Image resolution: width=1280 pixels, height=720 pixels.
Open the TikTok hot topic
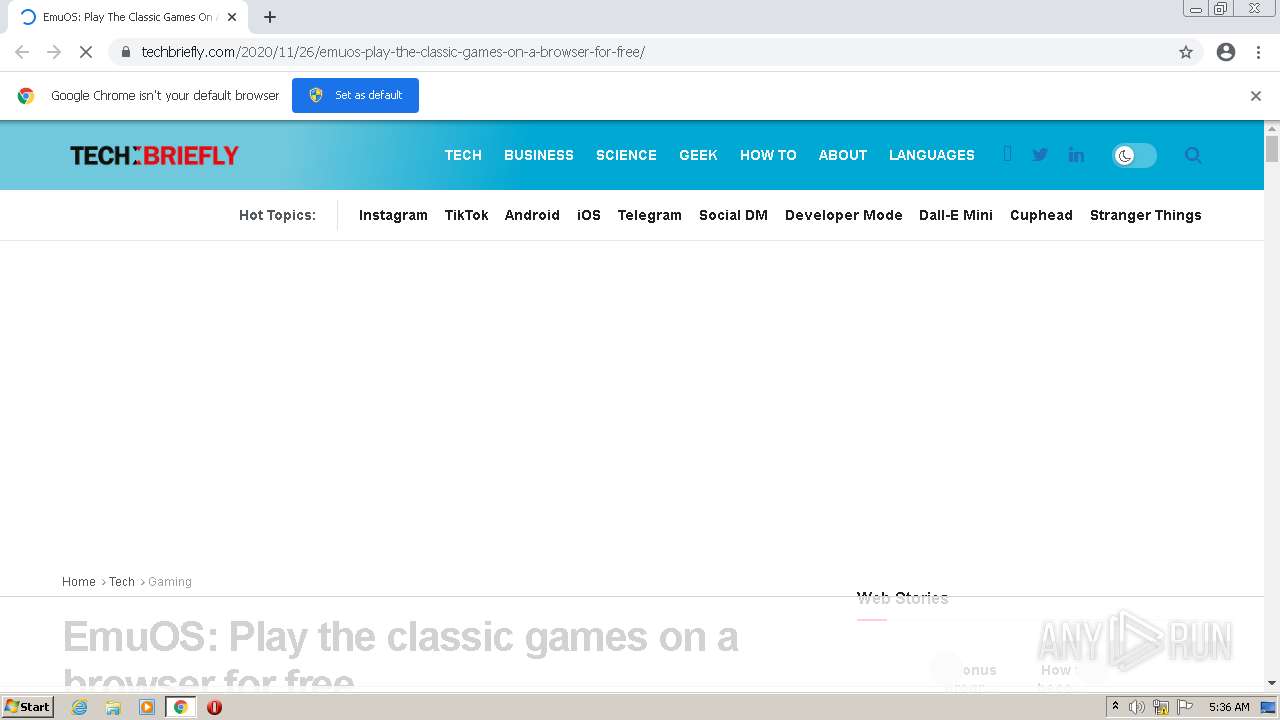[x=467, y=215]
